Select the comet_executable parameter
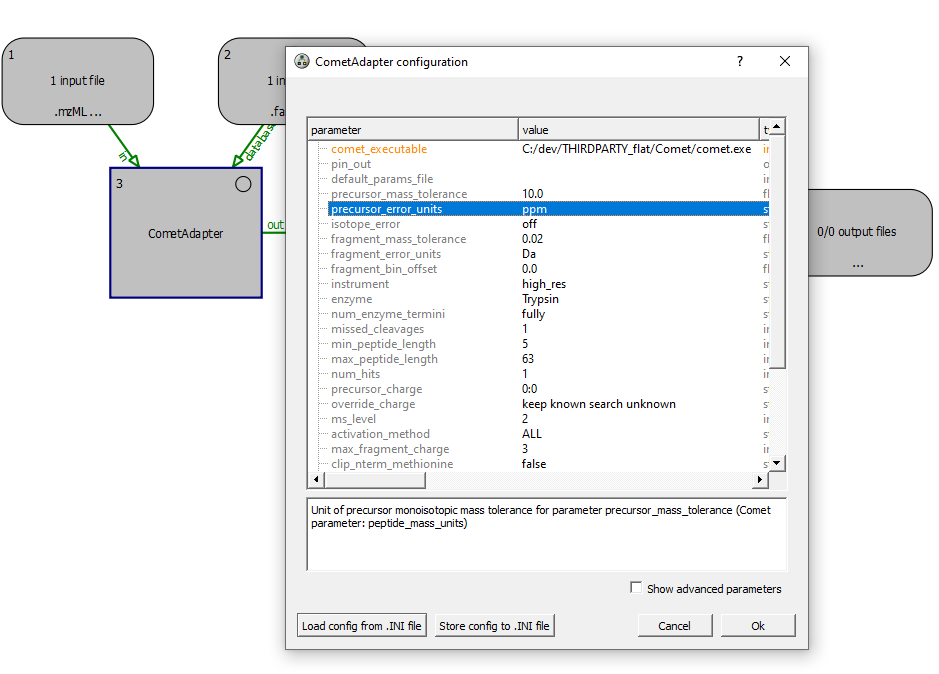This screenshot has width=939, height=674. [378, 149]
